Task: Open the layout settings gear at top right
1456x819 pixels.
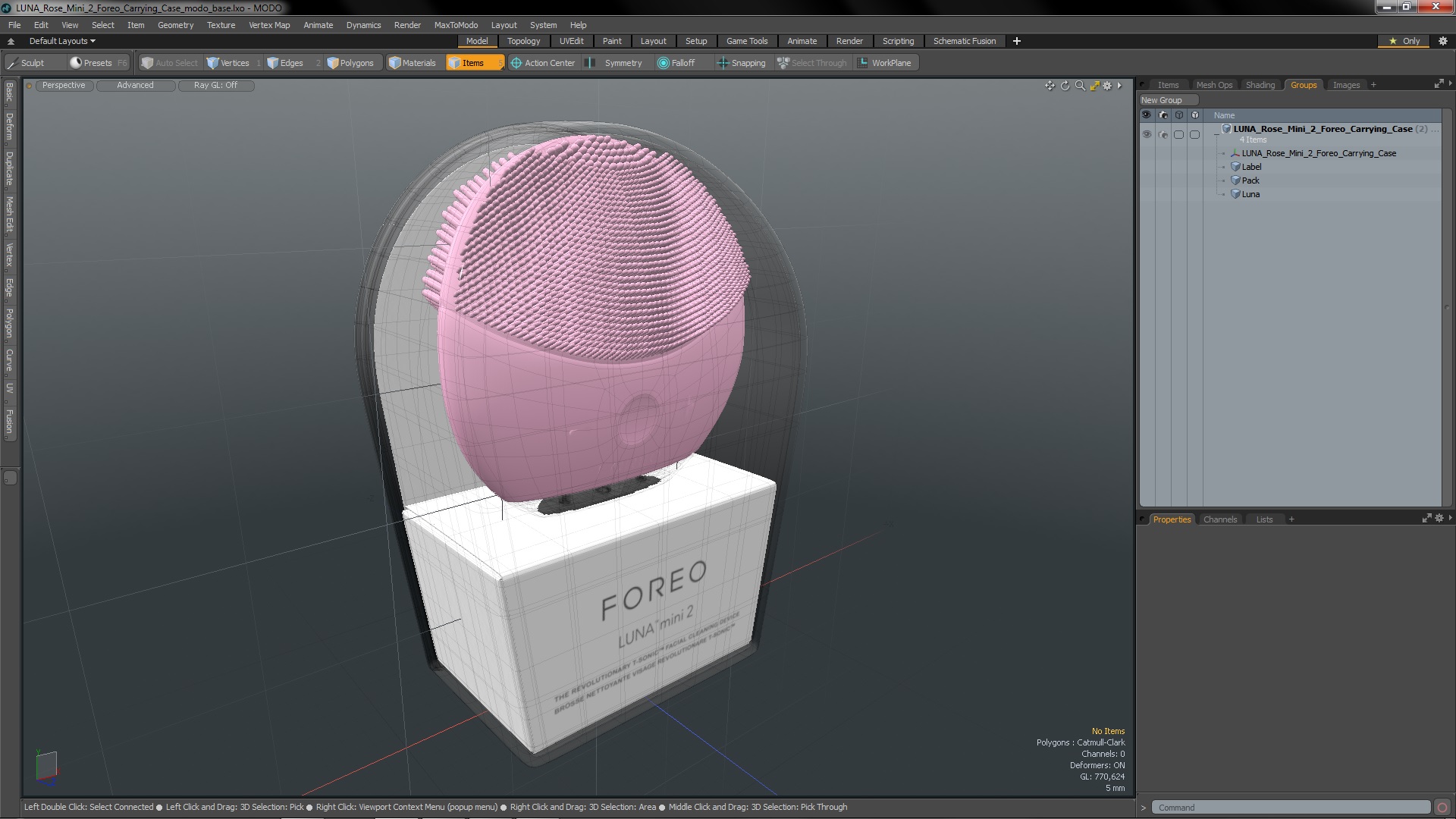Action: point(1443,41)
